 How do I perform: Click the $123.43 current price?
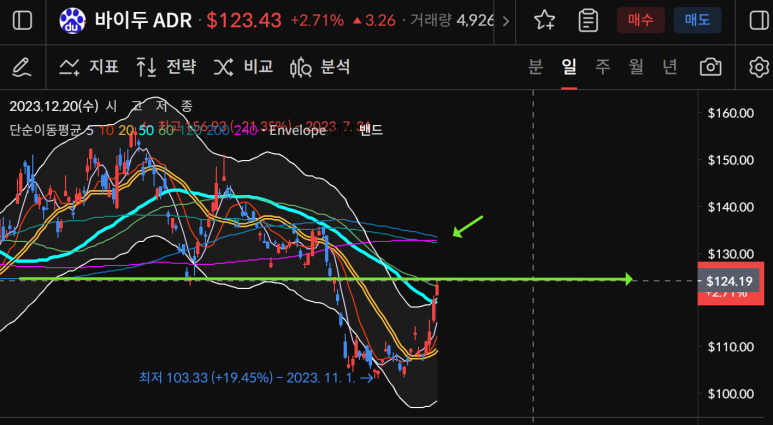(x=244, y=21)
